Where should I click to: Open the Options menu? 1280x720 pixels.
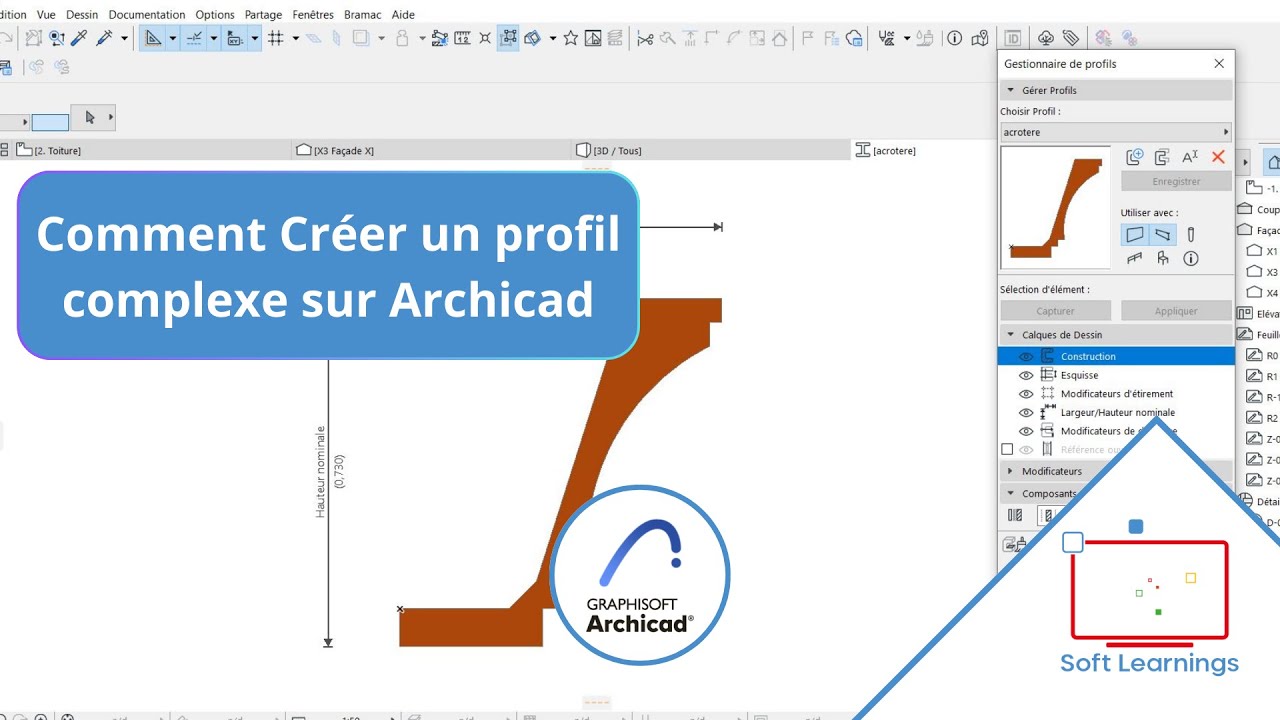pos(215,15)
